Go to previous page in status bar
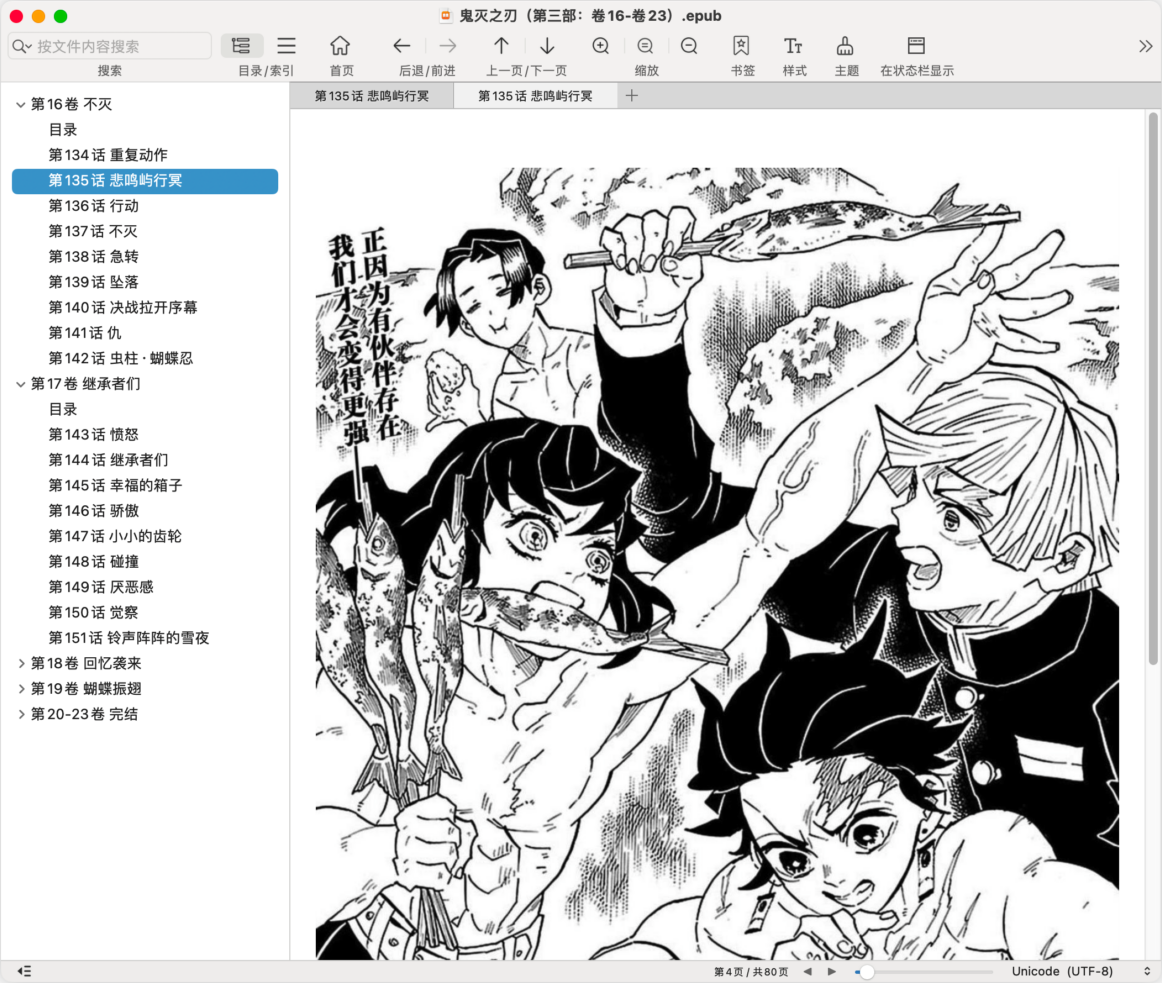This screenshot has width=1162, height=983. tap(808, 971)
